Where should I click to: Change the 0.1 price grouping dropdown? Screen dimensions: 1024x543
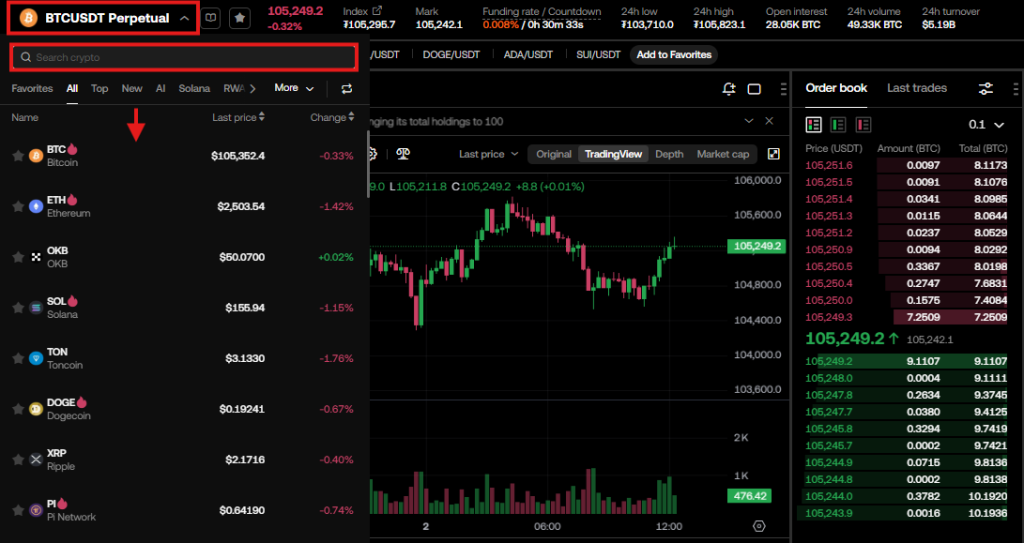click(x=986, y=124)
